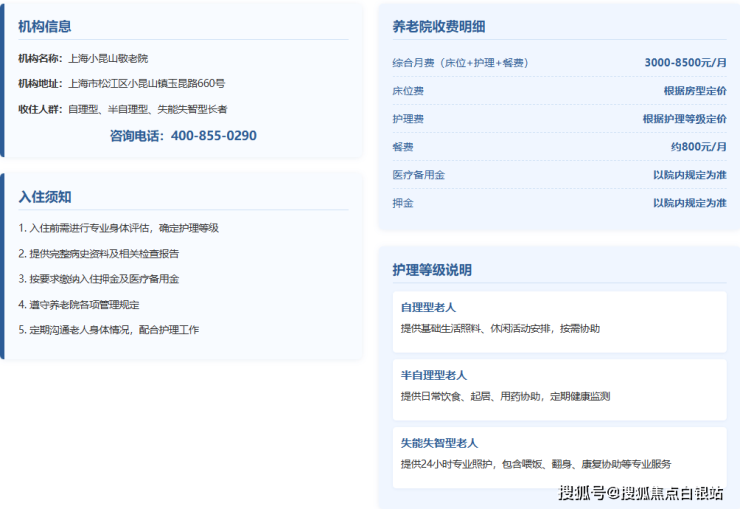Click the value 根据房型定价
Viewport: 740px width, 509px height.
pos(695,91)
